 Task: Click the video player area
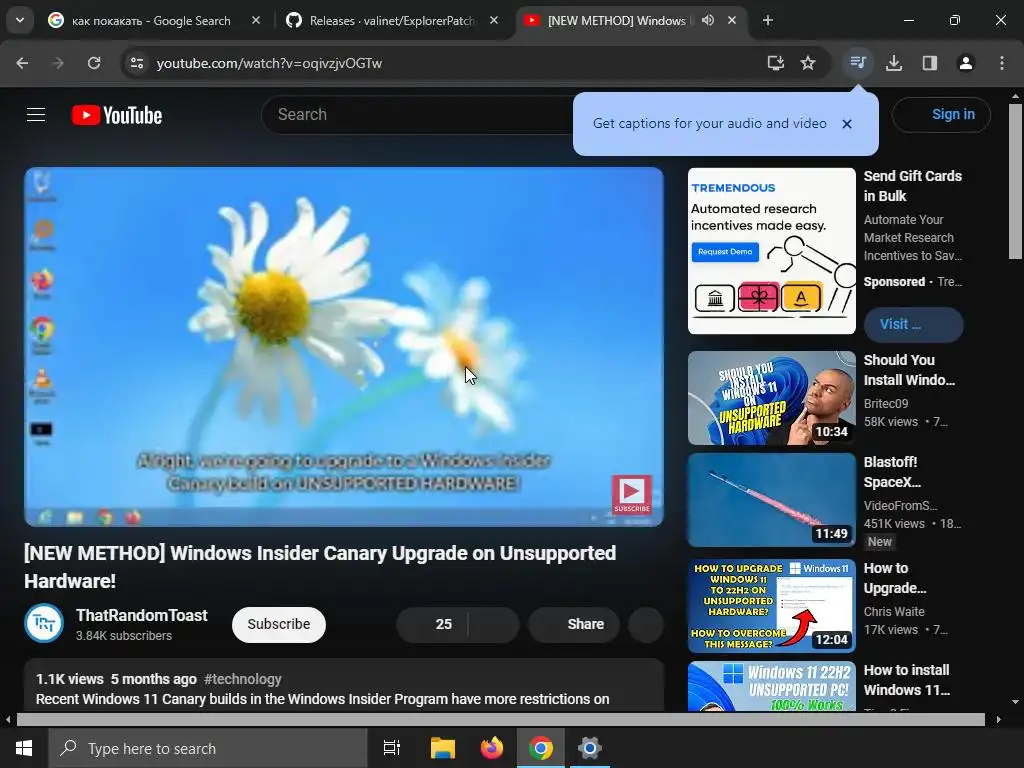(344, 347)
